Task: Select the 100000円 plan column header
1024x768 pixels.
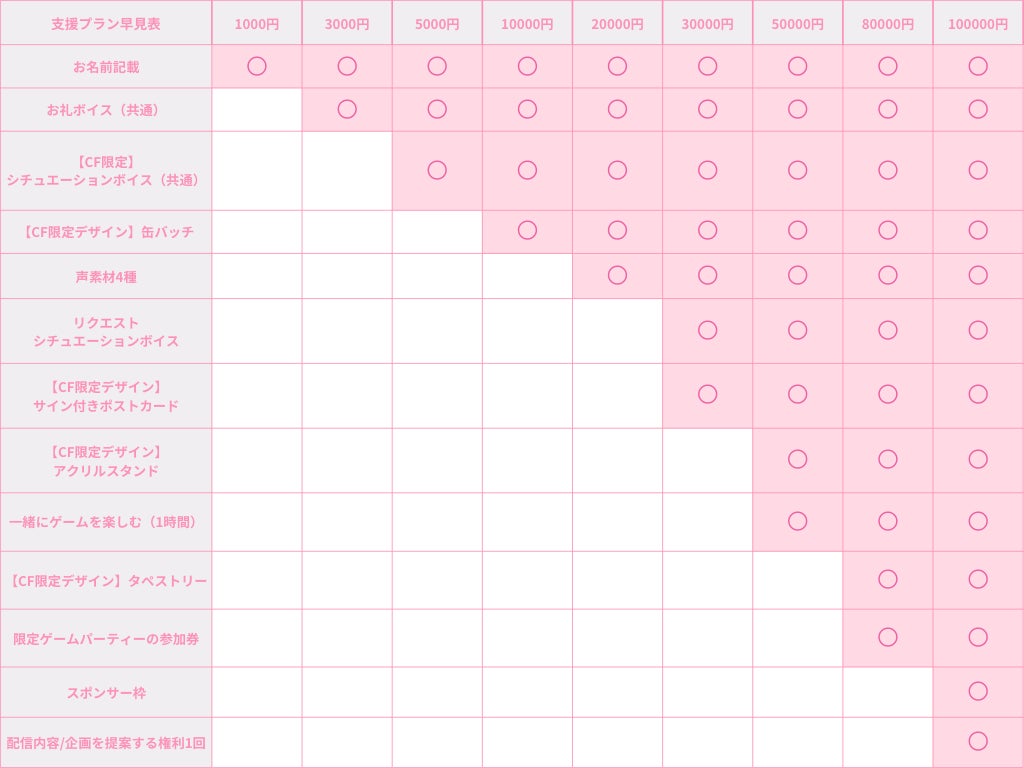Action: pos(978,23)
